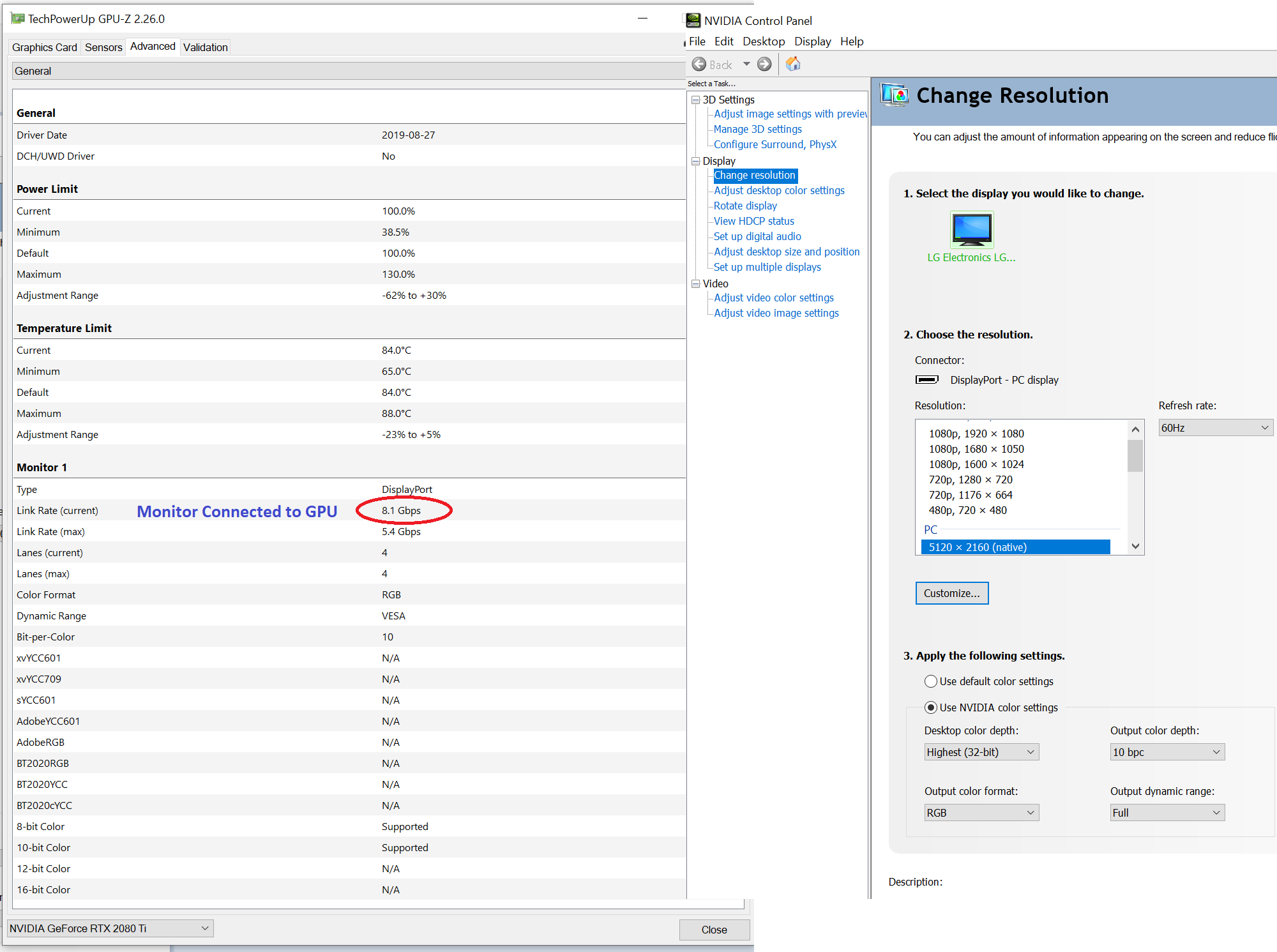Select Use NVIDIA color settings radio button
The image size is (1277, 952).
pos(931,707)
